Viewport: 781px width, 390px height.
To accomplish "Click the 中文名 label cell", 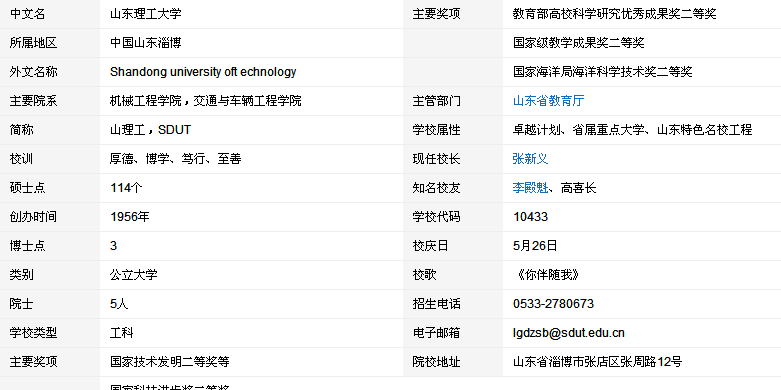I will tap(50, 14).
